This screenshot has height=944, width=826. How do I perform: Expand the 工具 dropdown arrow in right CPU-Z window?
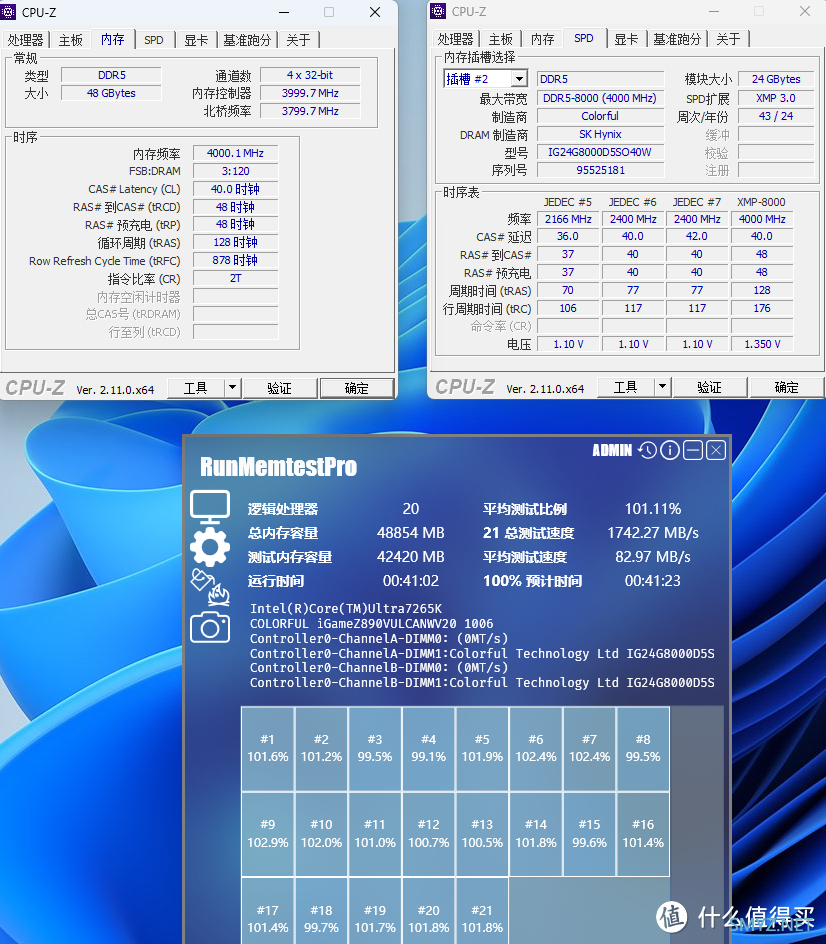pyautogui.click(x=662, y=387)
